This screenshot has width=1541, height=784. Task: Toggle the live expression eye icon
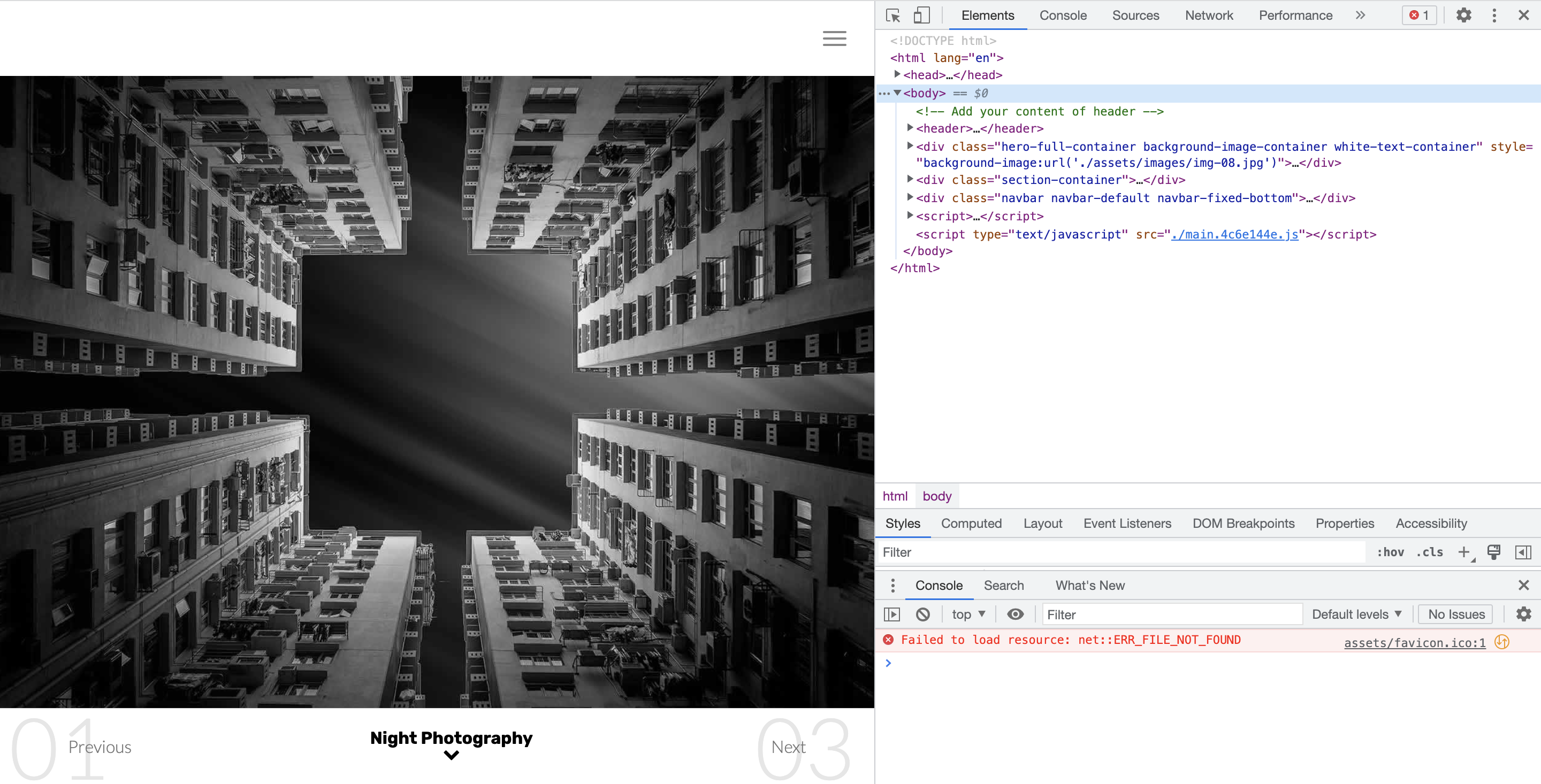[1014, 614]
